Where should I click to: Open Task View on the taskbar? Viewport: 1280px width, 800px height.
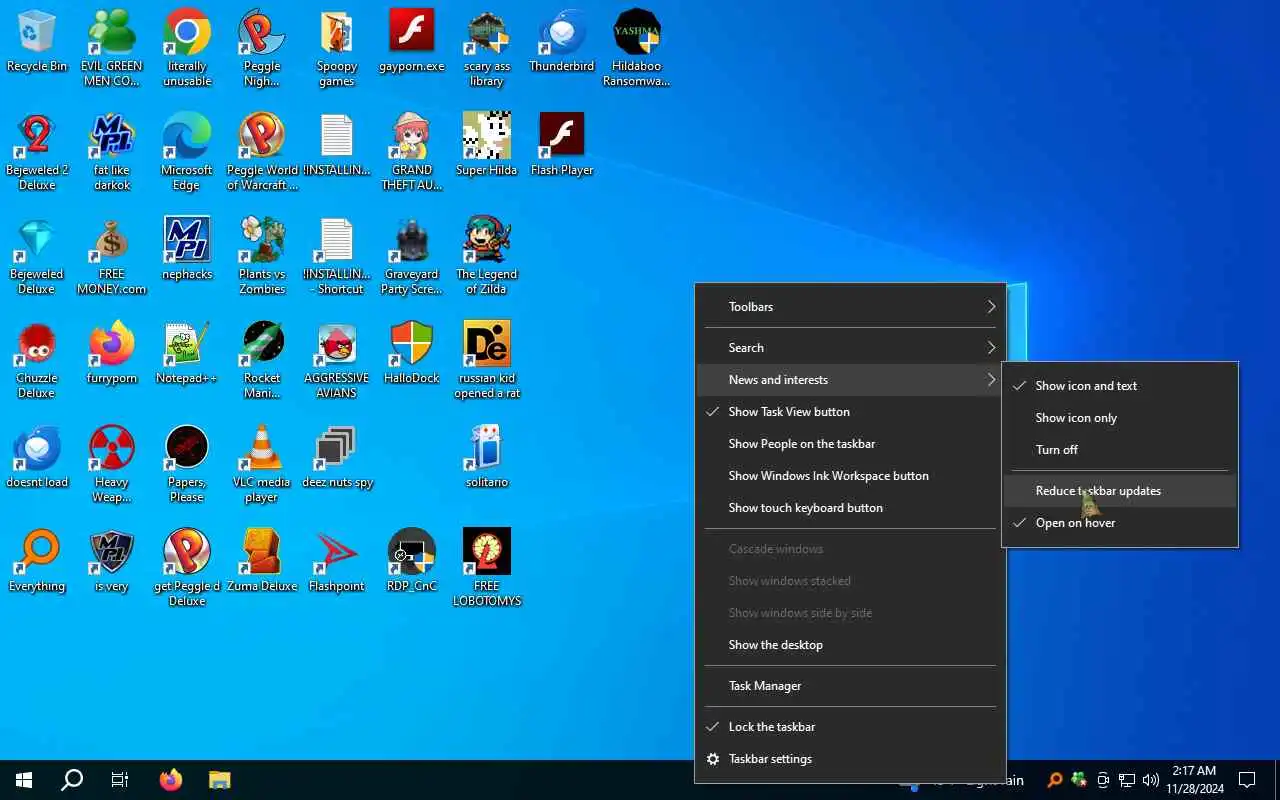pos(120,780)
